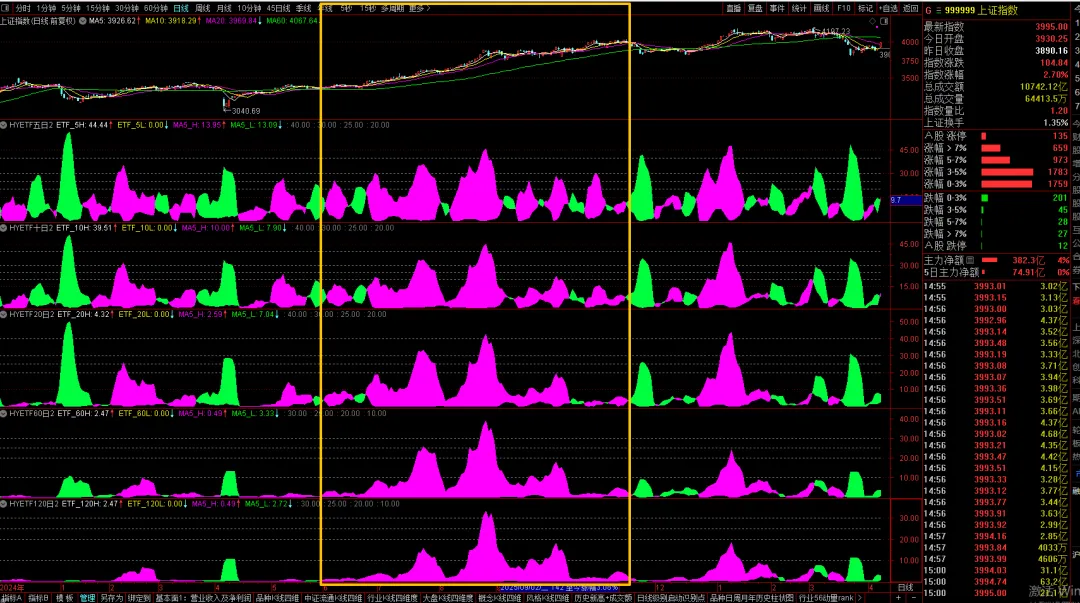Click the 日线 label at bottom right
This screenshot has width=1080, height=603.
tap(906, 587)
